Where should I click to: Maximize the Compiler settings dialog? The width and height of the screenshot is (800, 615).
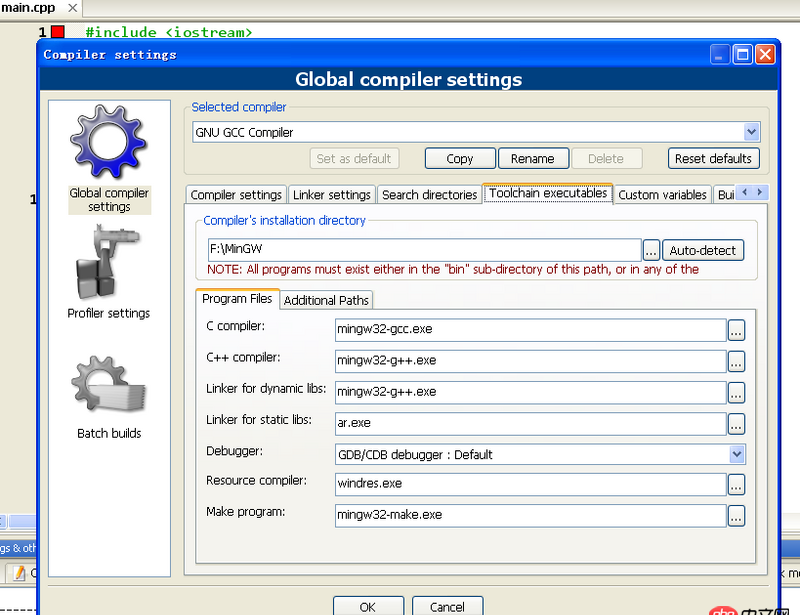click(x=742, y=54)
